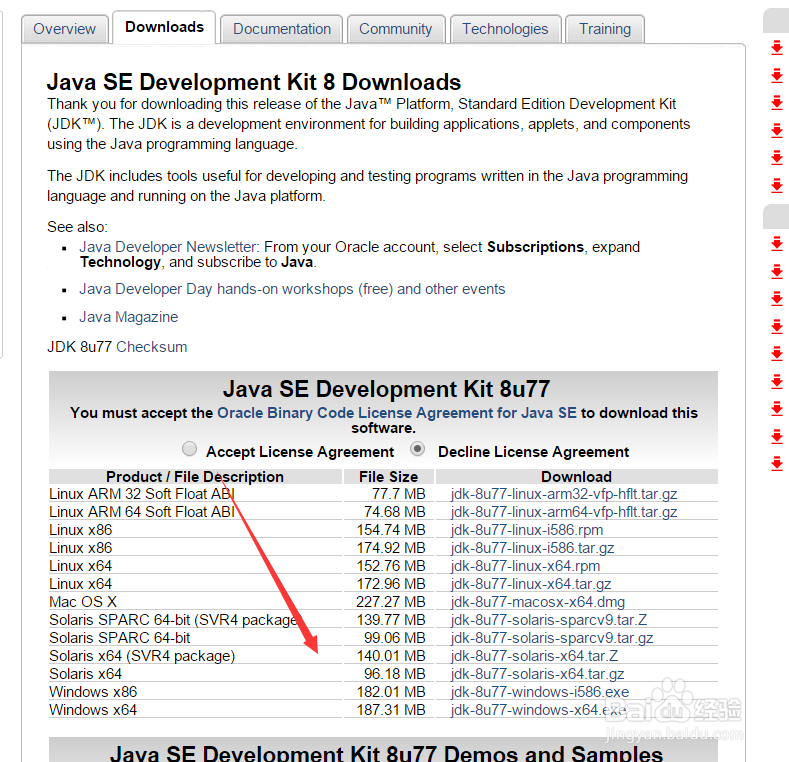Switch to the Training tab
Screen dimensions: 789x762
click(x=605, y=29)
